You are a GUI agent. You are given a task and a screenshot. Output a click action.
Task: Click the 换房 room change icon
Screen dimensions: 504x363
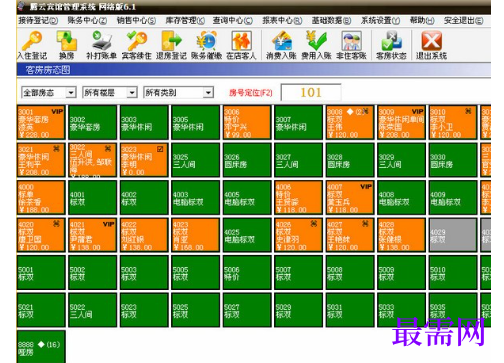tap(67, 45)
